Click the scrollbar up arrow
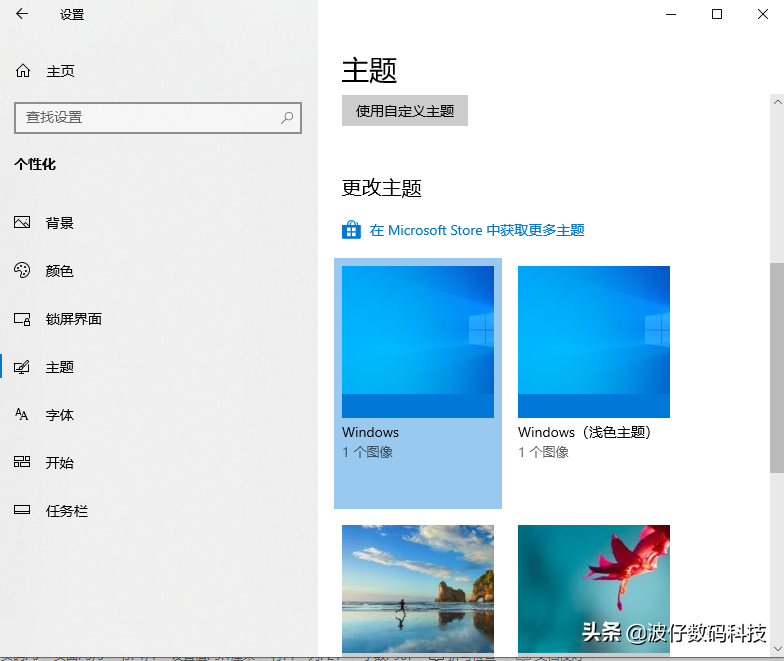Image resolution: width=784 pixels, height=661 pixels. [x=777, y=102]
